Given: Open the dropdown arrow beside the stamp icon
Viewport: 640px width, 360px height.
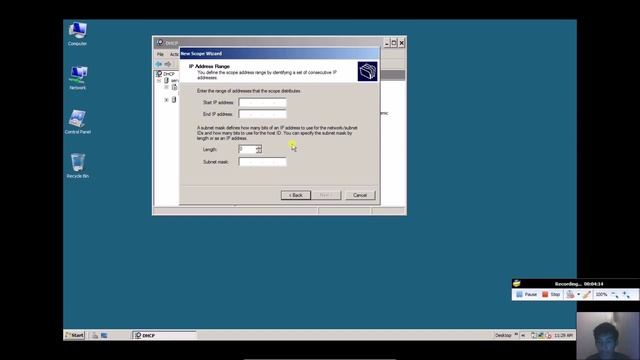Looking at the screenshot, I should pyautogui.click(x=578, y=294).
